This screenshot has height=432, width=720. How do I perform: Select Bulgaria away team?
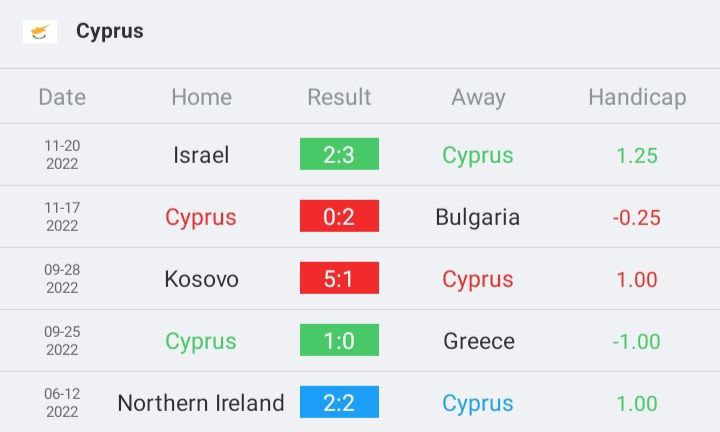(x=478, y=217)
